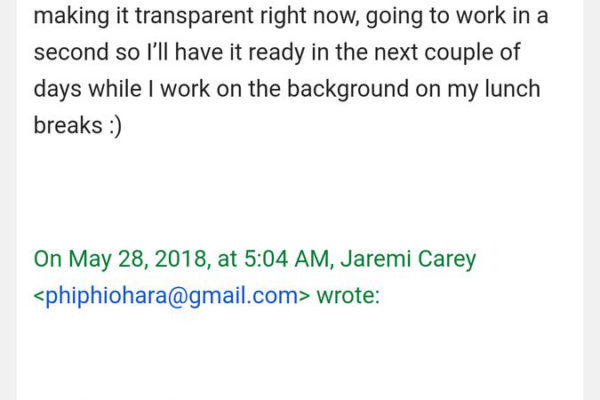
Task: Click the gray right margin beside the email card
Action: click(x=592, y=200)
